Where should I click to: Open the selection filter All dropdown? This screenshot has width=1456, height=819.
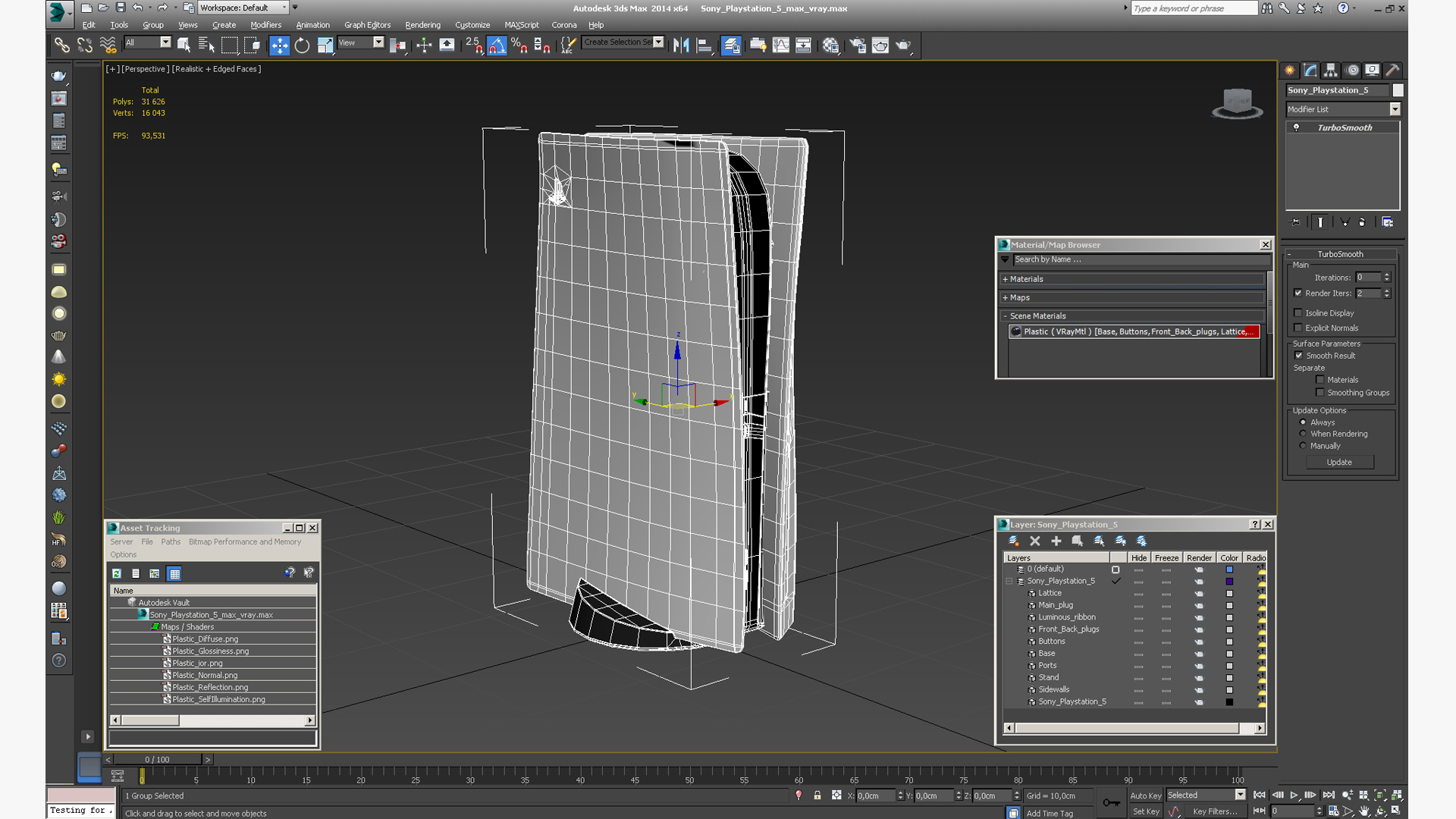[x=165, y=42]
